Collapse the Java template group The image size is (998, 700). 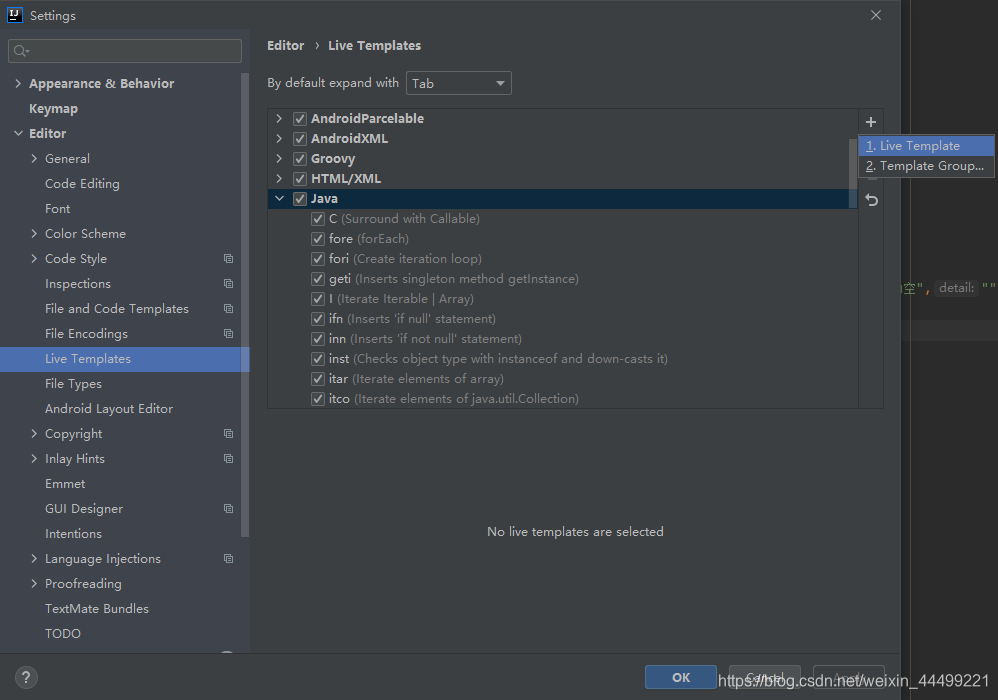(x=279, y=199)
